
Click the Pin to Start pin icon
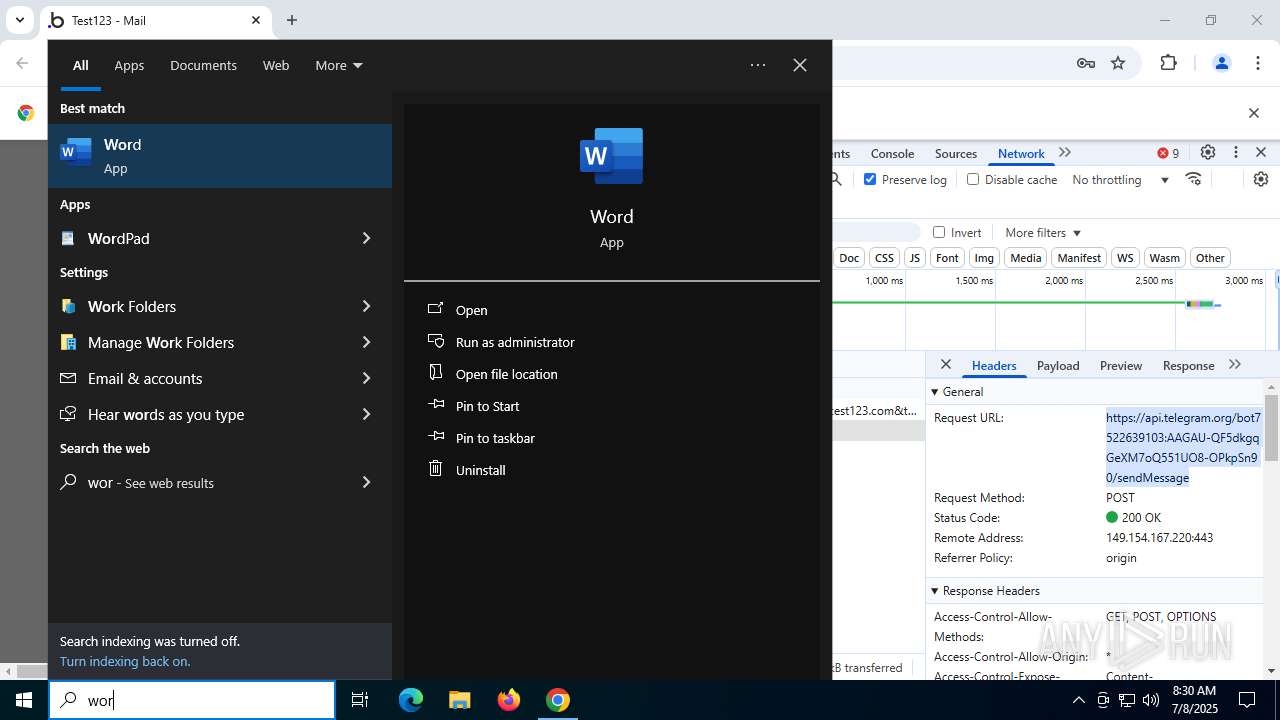435,405
